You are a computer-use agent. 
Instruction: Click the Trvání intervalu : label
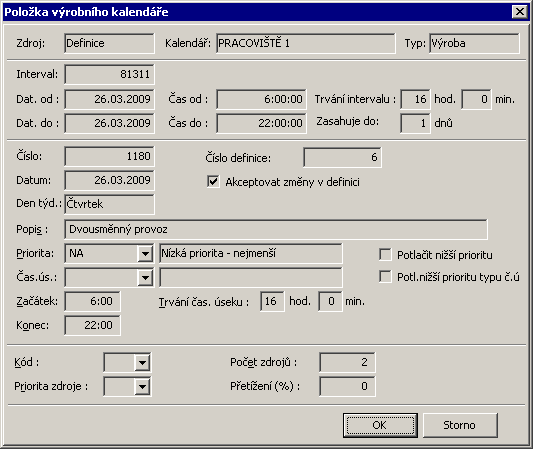tap(355, 99)
